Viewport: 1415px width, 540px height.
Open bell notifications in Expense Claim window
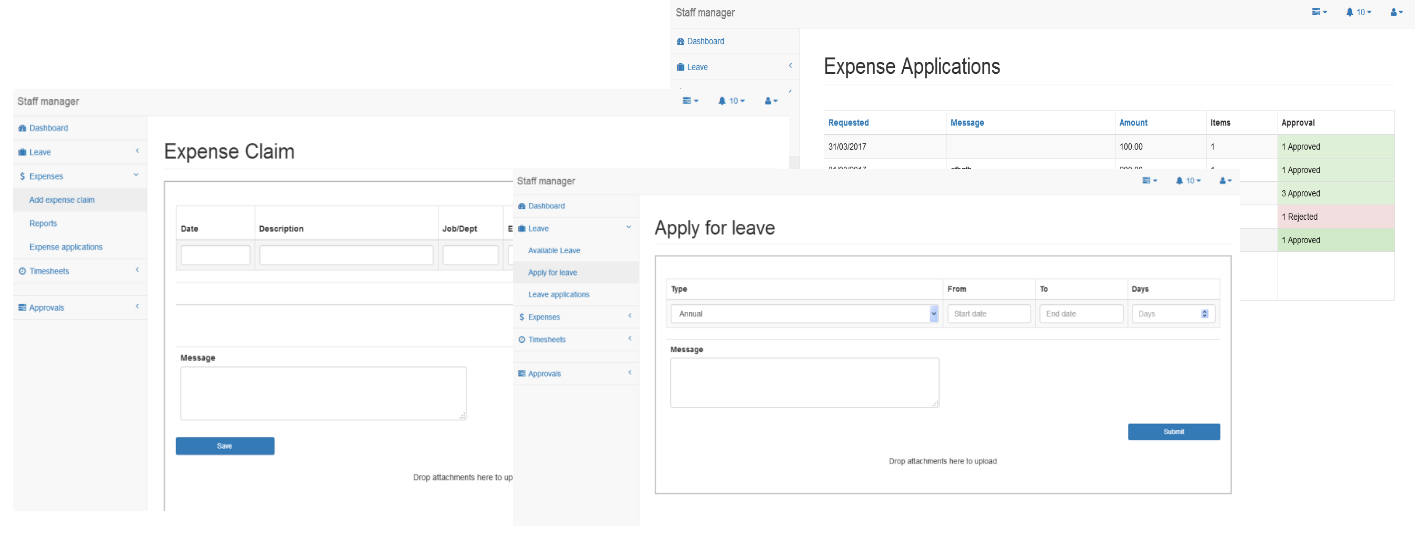(x=732, y=101)
